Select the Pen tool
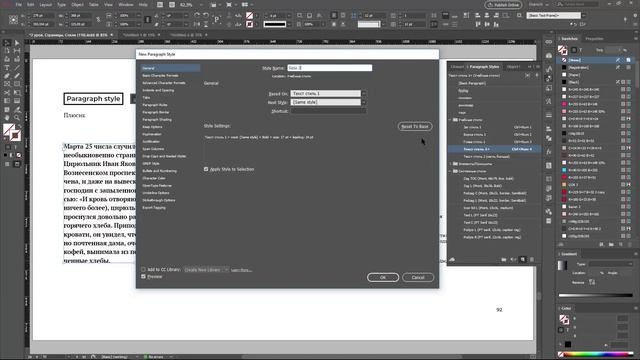 click(7, 76)
